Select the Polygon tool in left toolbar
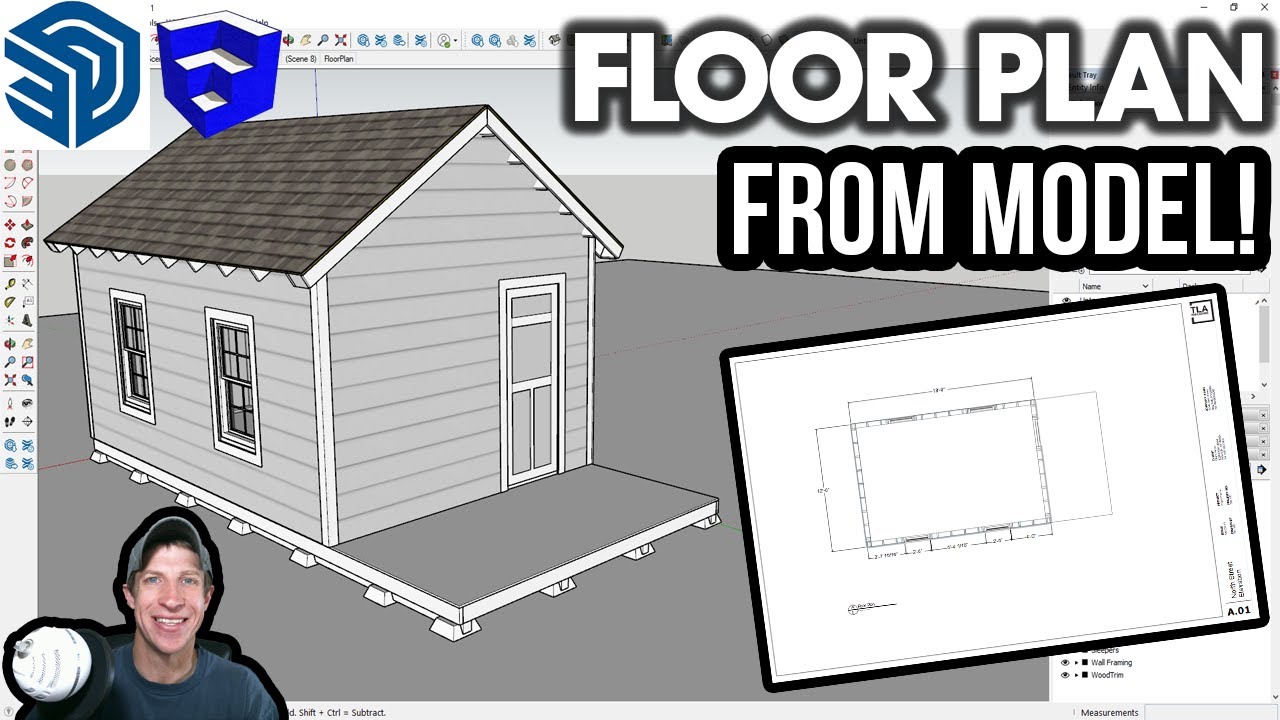Viewport: 1280px width, 720px height. point(27,165)
